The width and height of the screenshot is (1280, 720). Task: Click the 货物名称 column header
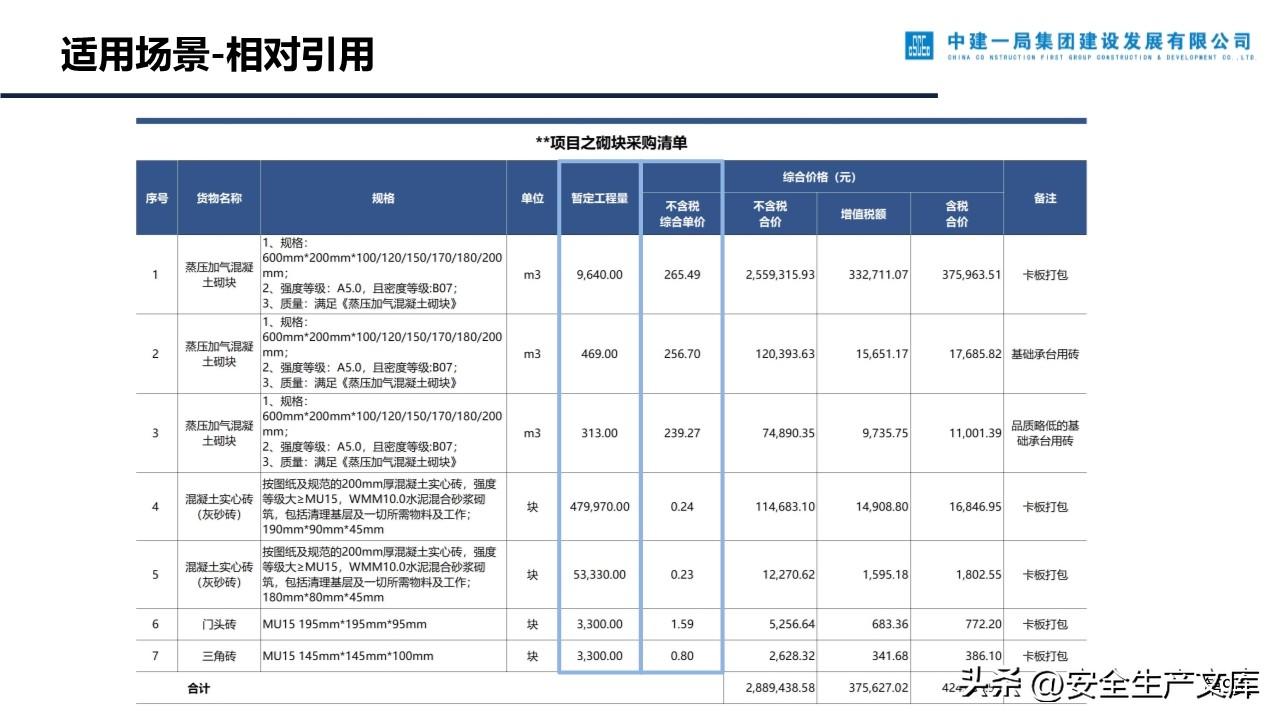coord(219,198)
